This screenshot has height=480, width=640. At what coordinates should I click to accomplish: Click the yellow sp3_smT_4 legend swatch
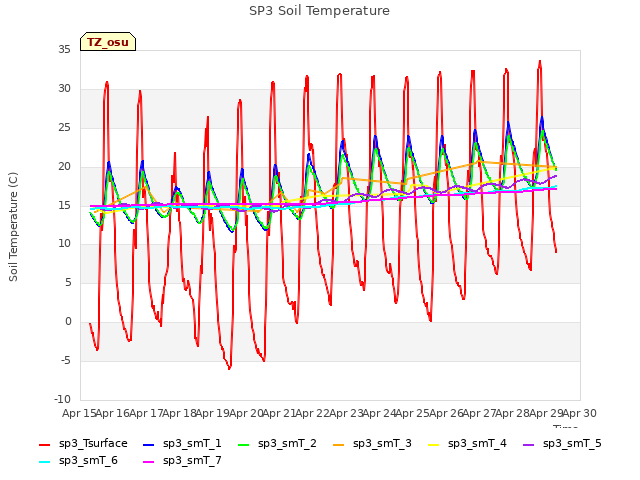(x=433, y=444)
